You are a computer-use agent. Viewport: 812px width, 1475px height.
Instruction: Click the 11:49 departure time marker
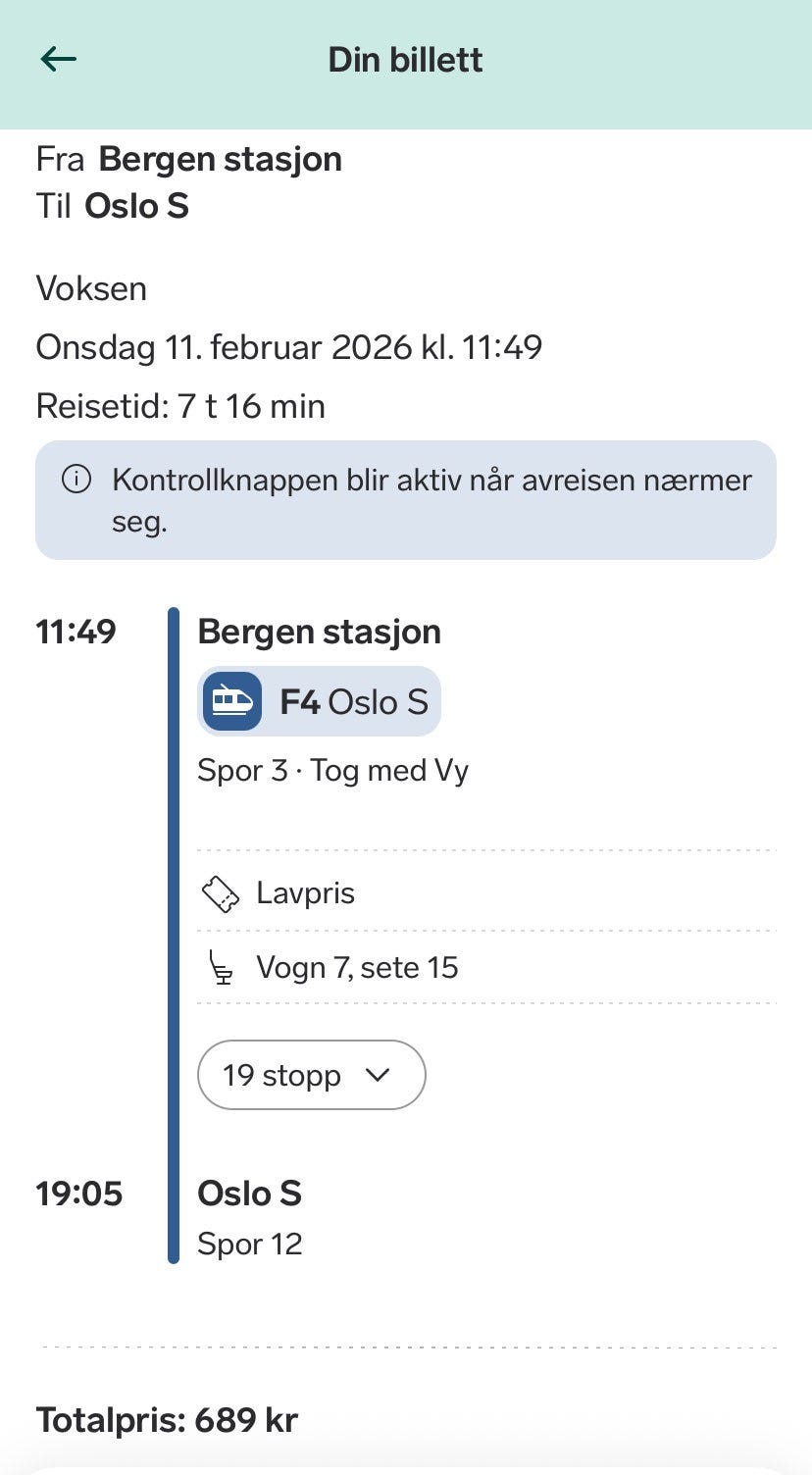tap(76, 632)
